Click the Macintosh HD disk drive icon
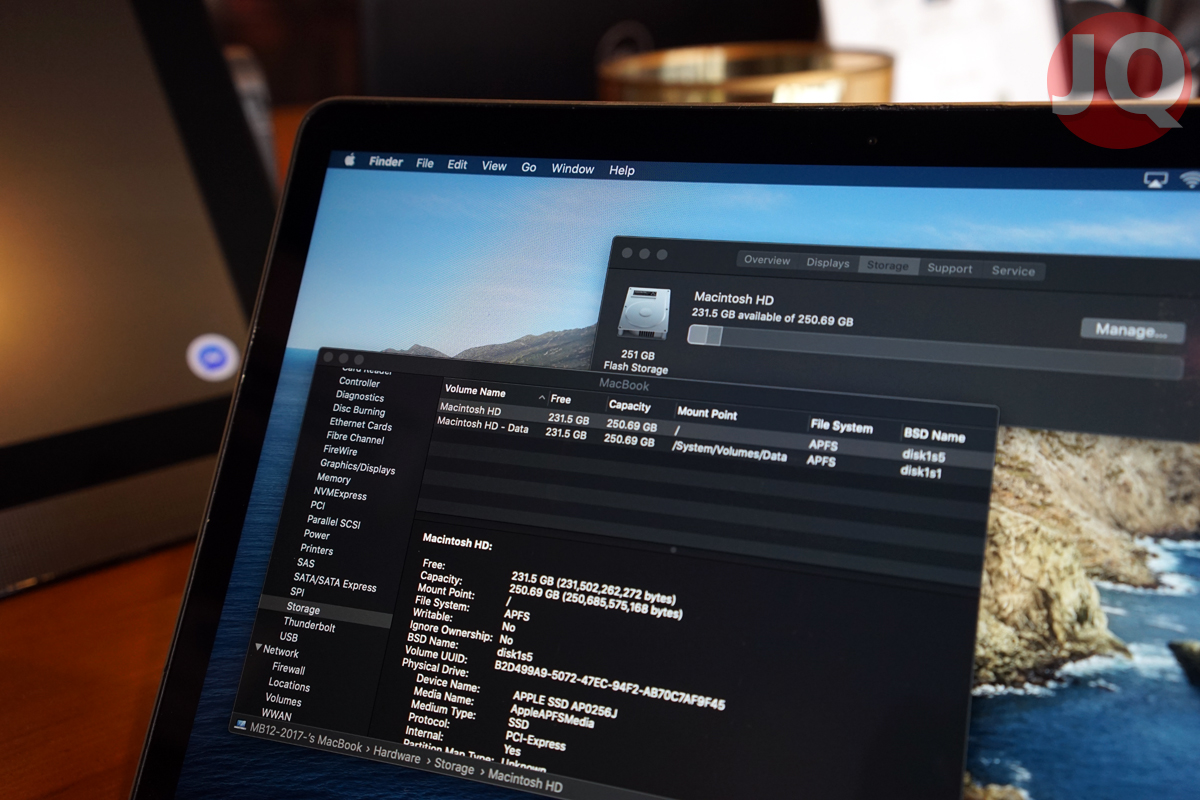Viewport: 1200px width, 800px height. (644, 313)
